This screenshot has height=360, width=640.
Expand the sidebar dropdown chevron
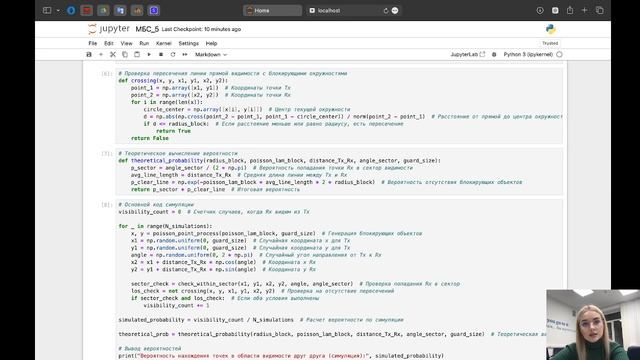[x=58, y=11]
